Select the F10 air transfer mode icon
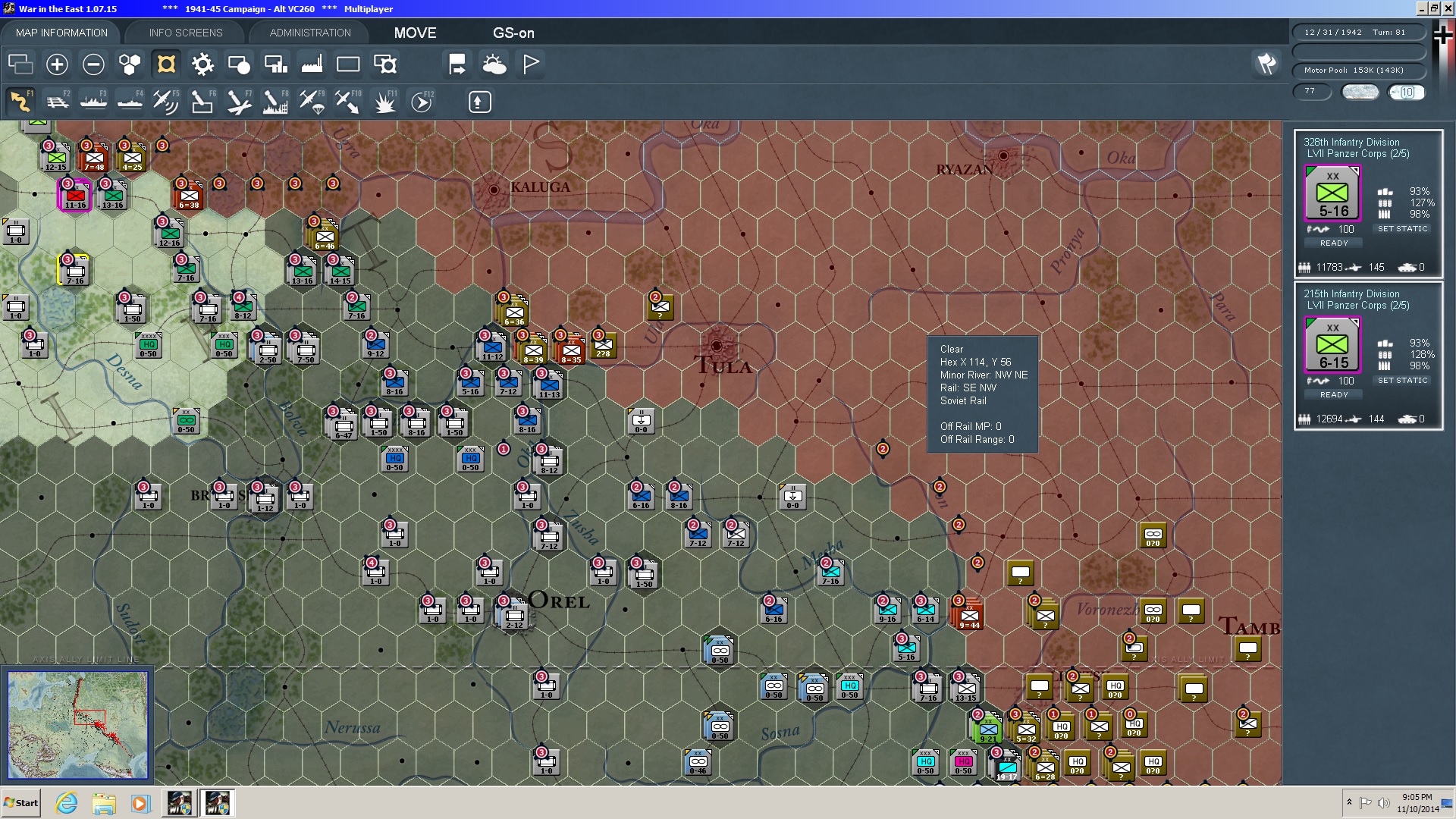 click(348, 102)
